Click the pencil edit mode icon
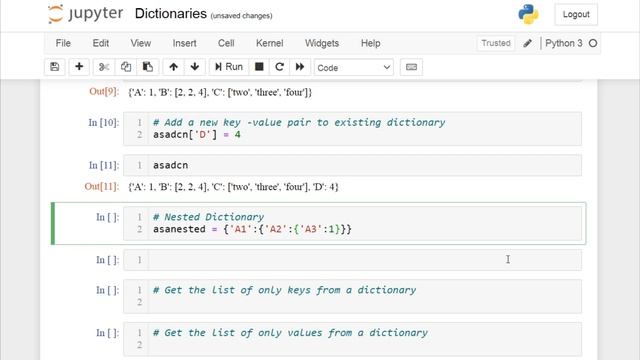This screenshot has width=640, height=360. pos(527,43)
